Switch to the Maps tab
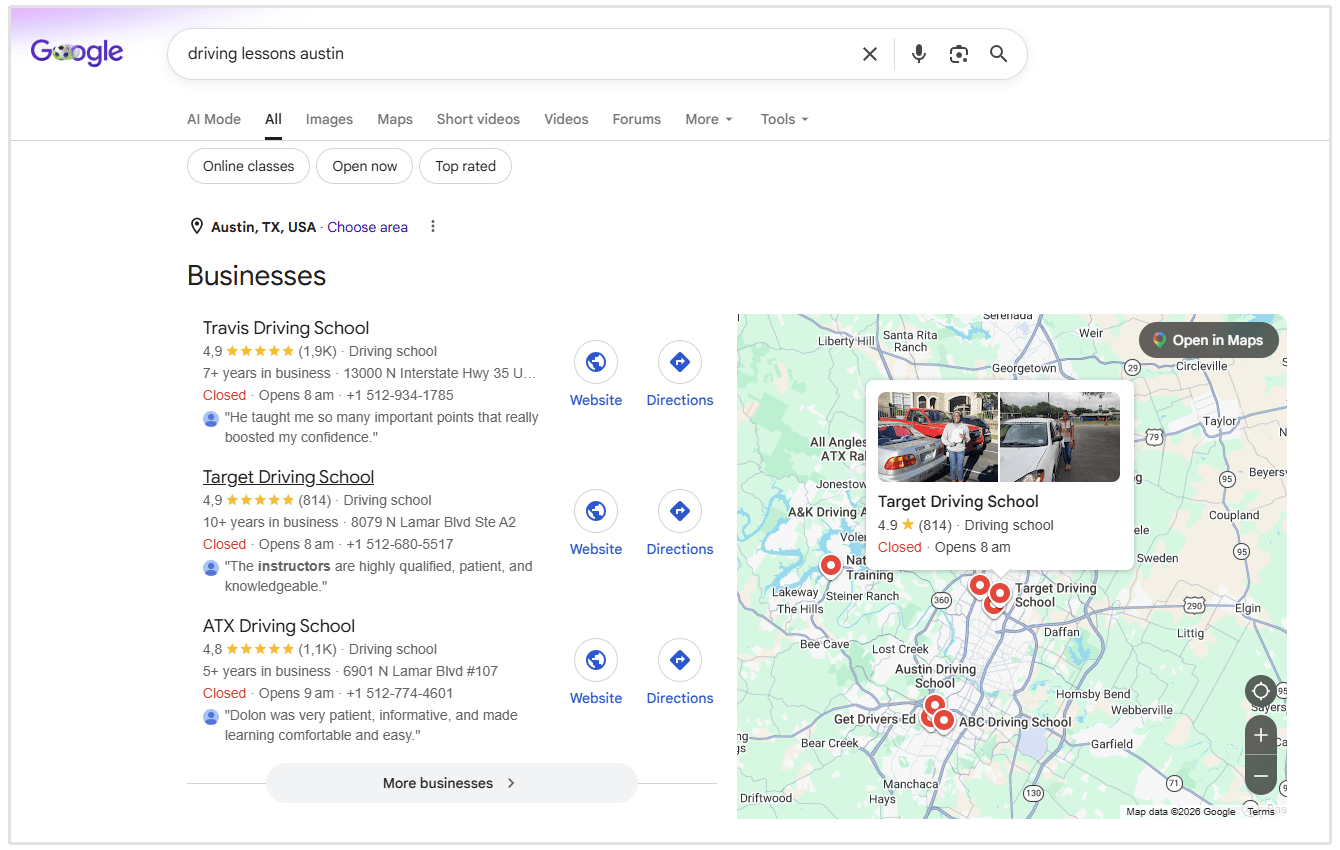The height and width of the screenshot is (850, 1340). pos(395,119)
